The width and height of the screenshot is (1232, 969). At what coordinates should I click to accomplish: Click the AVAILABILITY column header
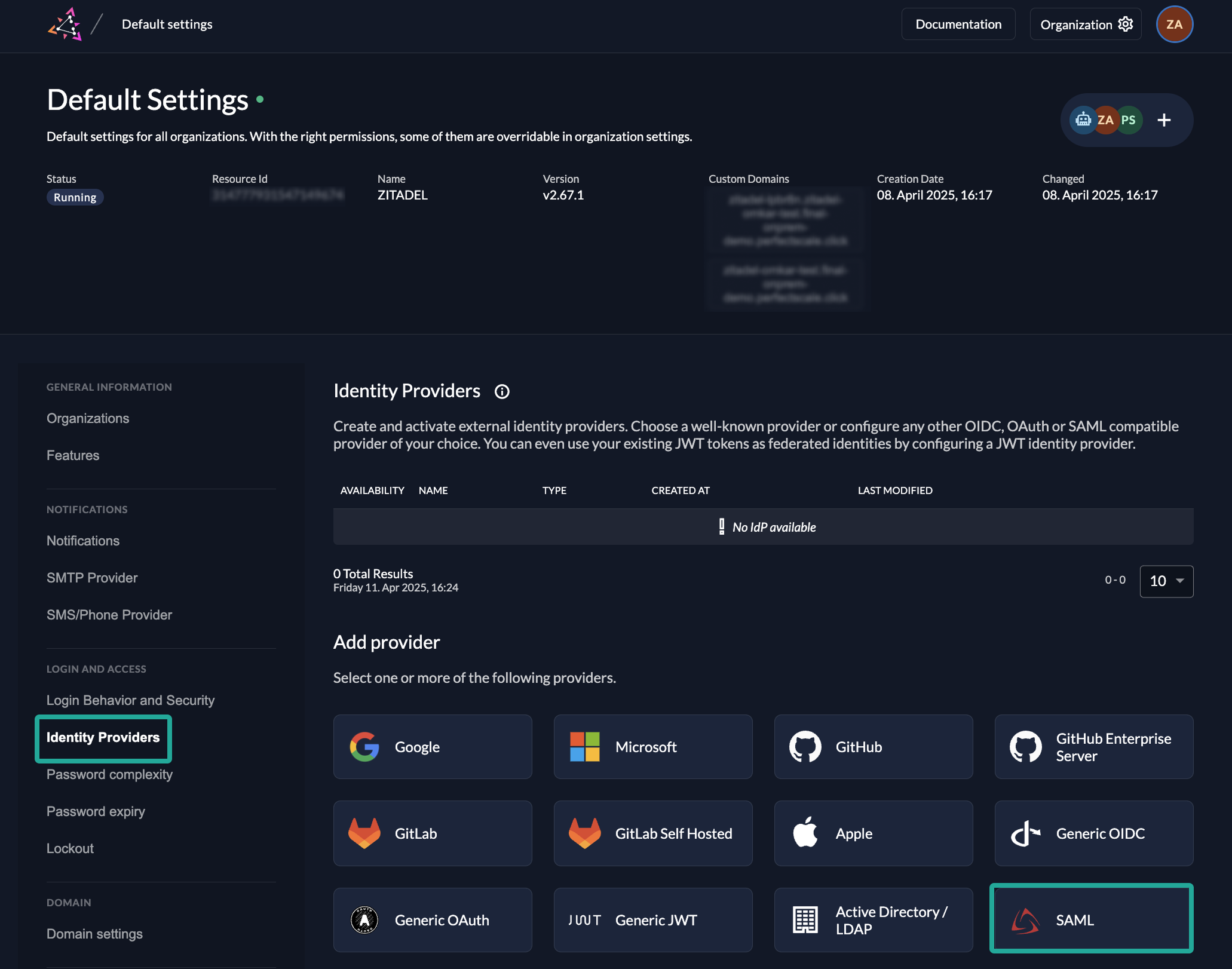(x=372, y=490)
